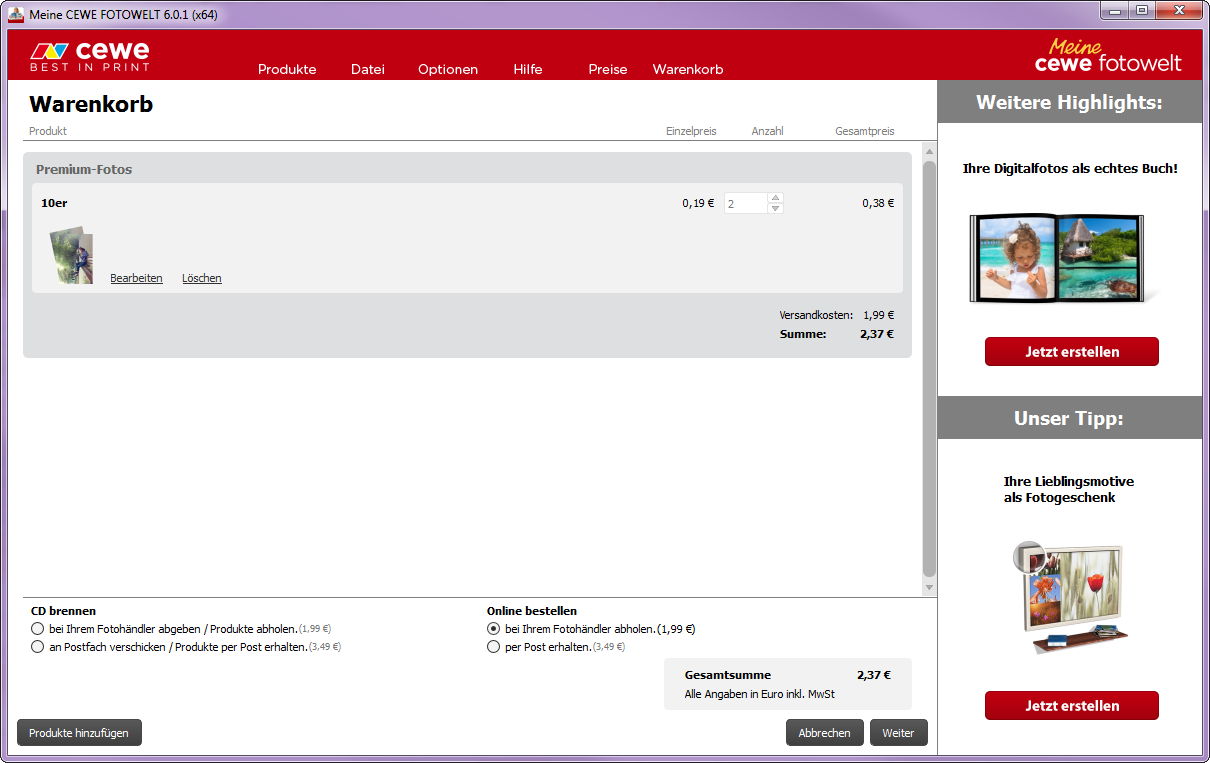Open the Preise menu

point(608,69)
